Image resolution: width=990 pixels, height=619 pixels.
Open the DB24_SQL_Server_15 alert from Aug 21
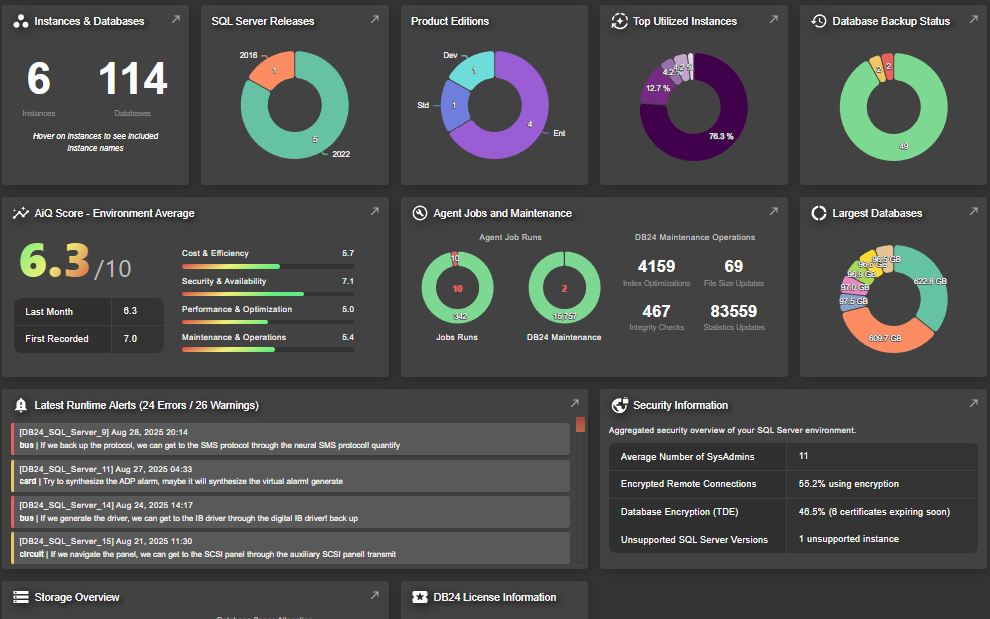point(290,548)
